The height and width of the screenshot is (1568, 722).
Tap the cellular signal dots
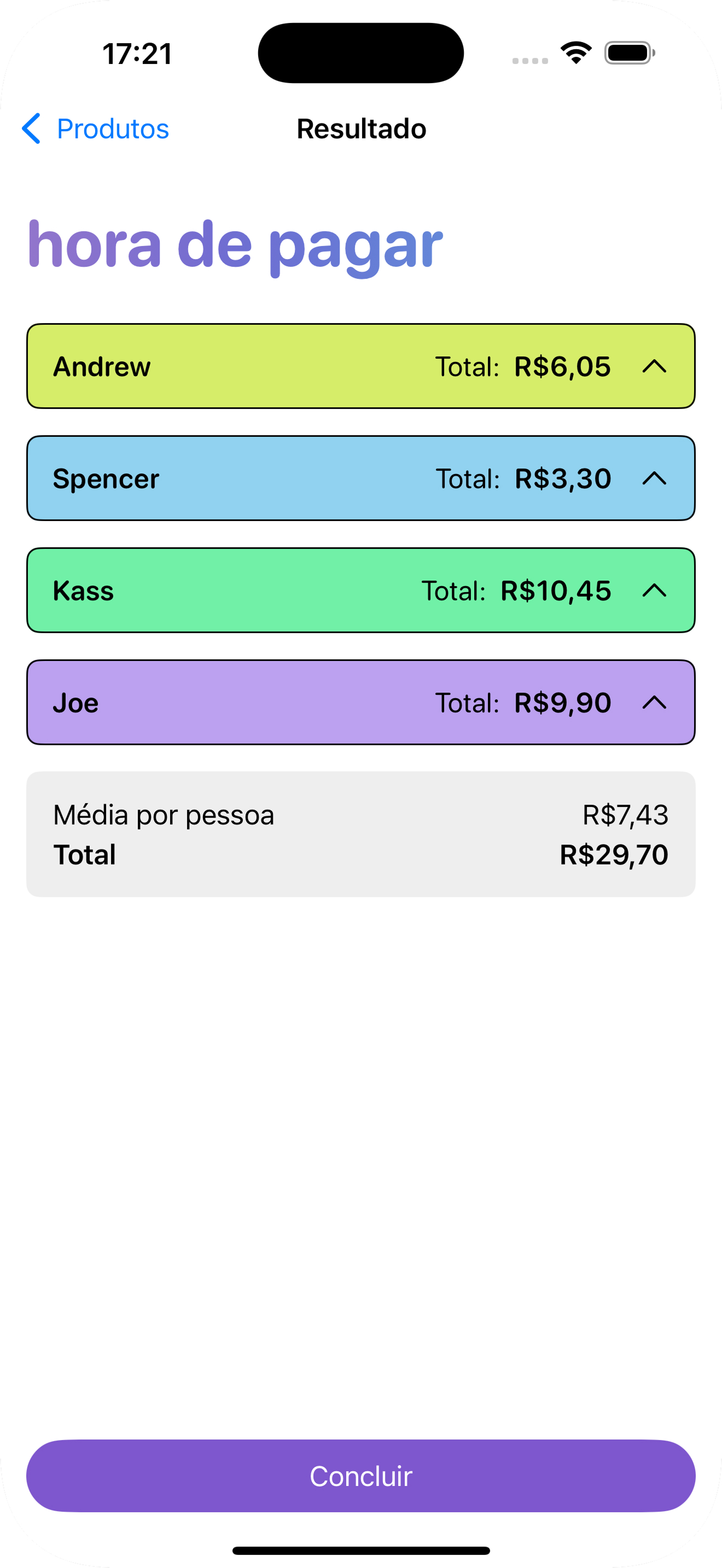click(529, 60)
